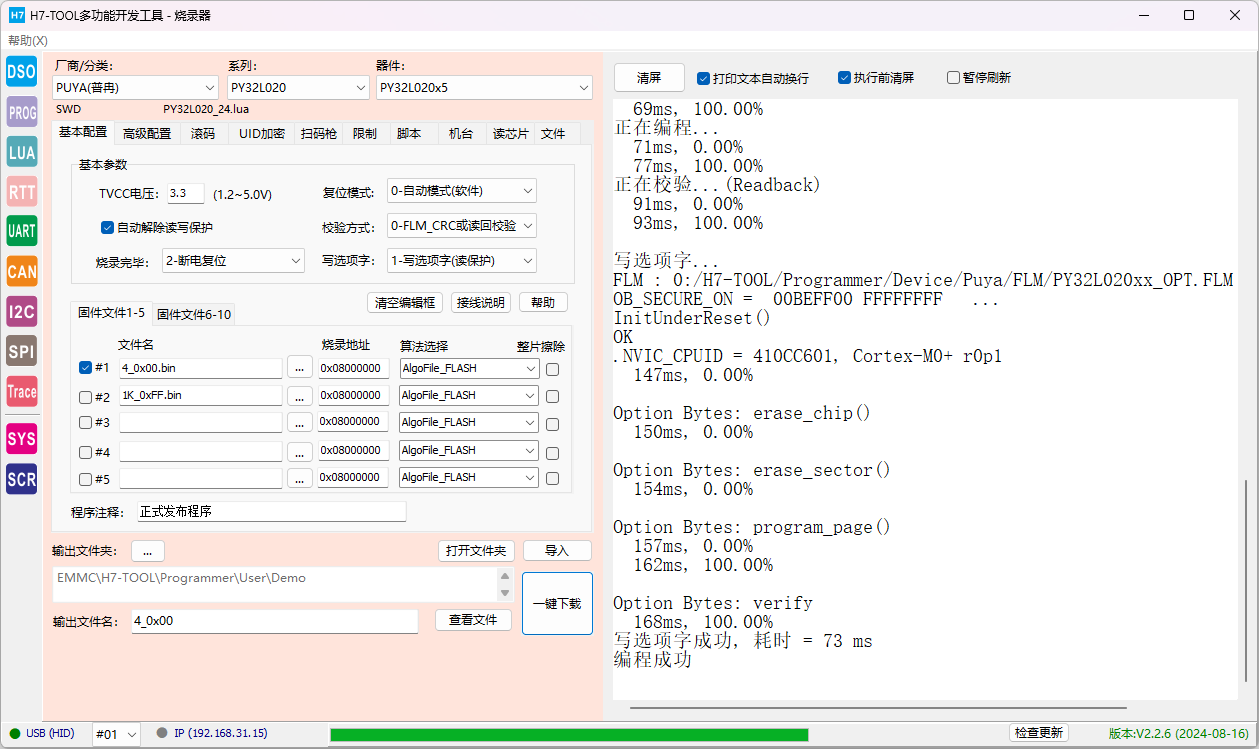Switch to the PROG programmer module
The height and width of the screenshot is (749, 1259).
click(x=22, y=113)
